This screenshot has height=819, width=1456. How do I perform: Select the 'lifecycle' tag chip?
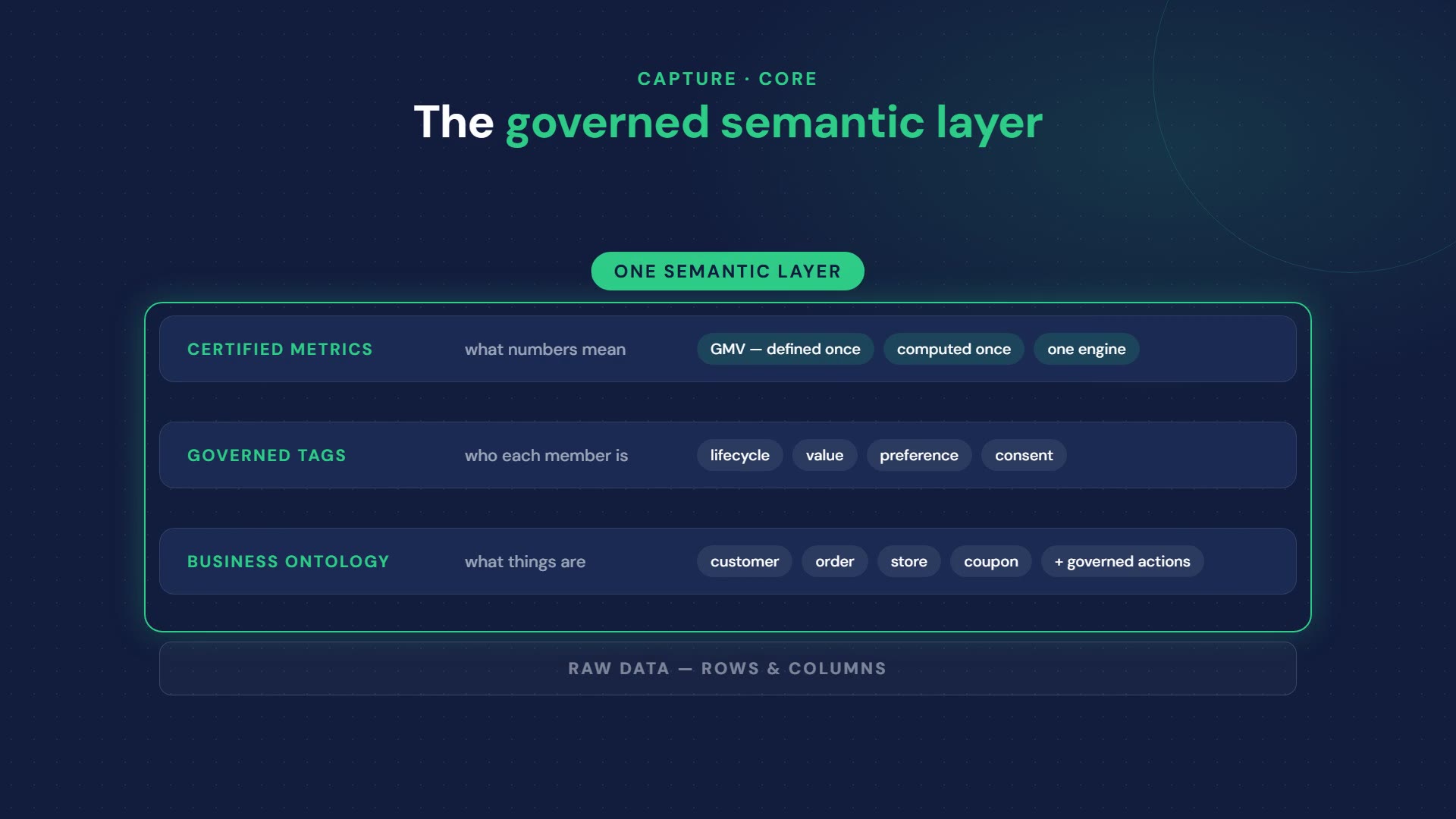(739, 455)
